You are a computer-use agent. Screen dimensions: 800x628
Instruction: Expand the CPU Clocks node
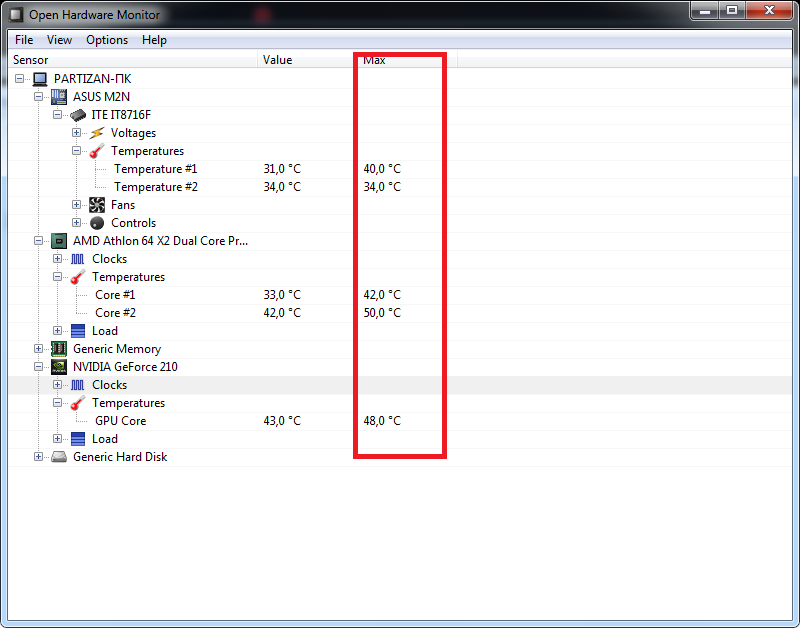pos(57,259)
